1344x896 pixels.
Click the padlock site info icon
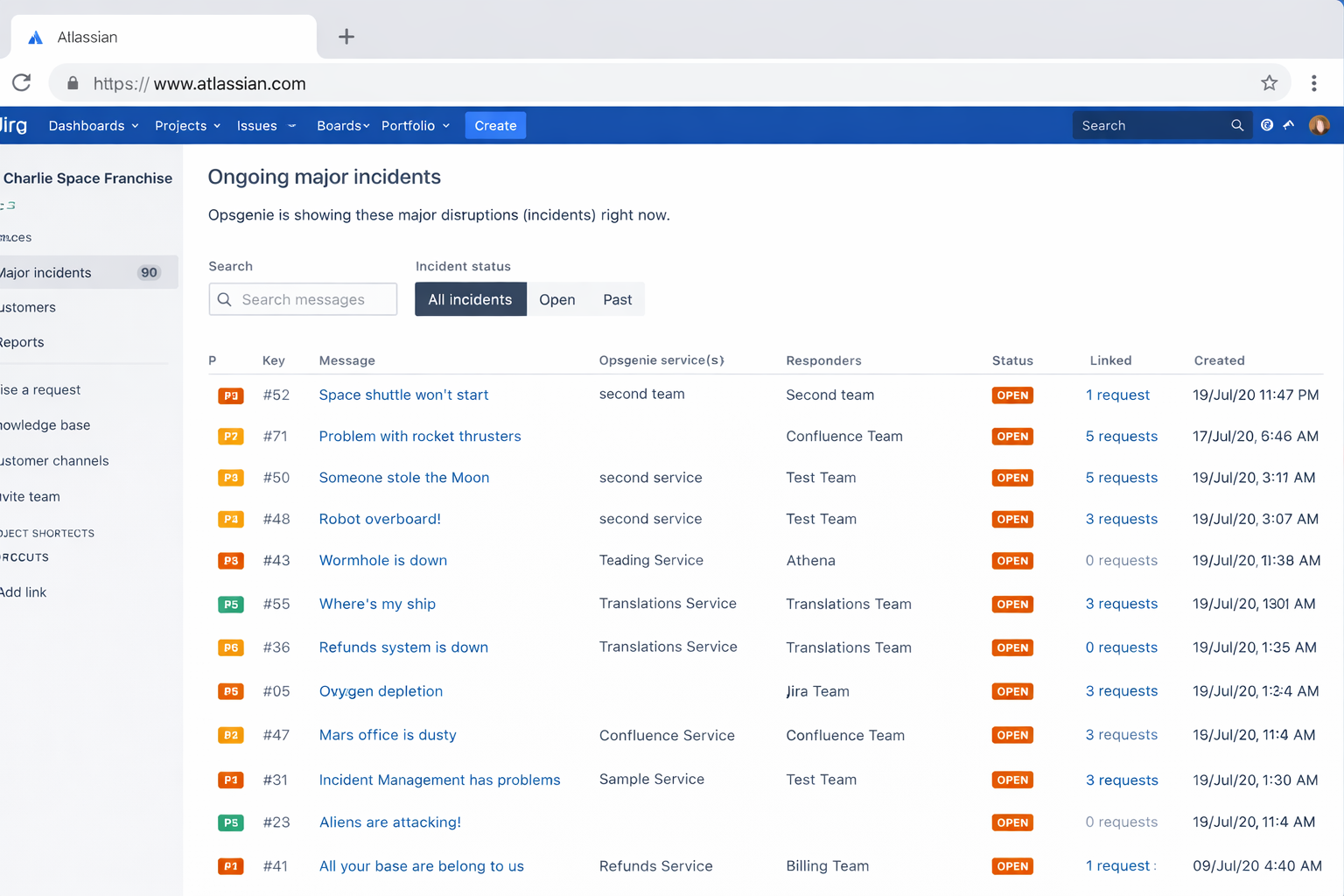(x=73, y=83)
